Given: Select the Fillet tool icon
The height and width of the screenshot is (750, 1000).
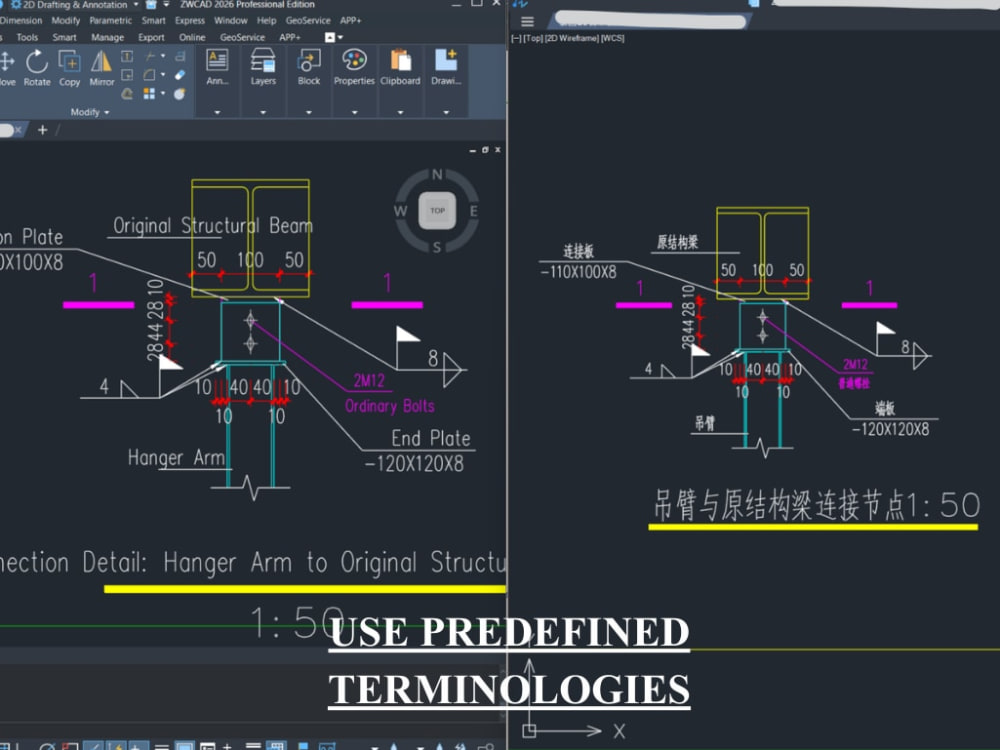Looking at the screenshot, I should click(x=150, y=75).
